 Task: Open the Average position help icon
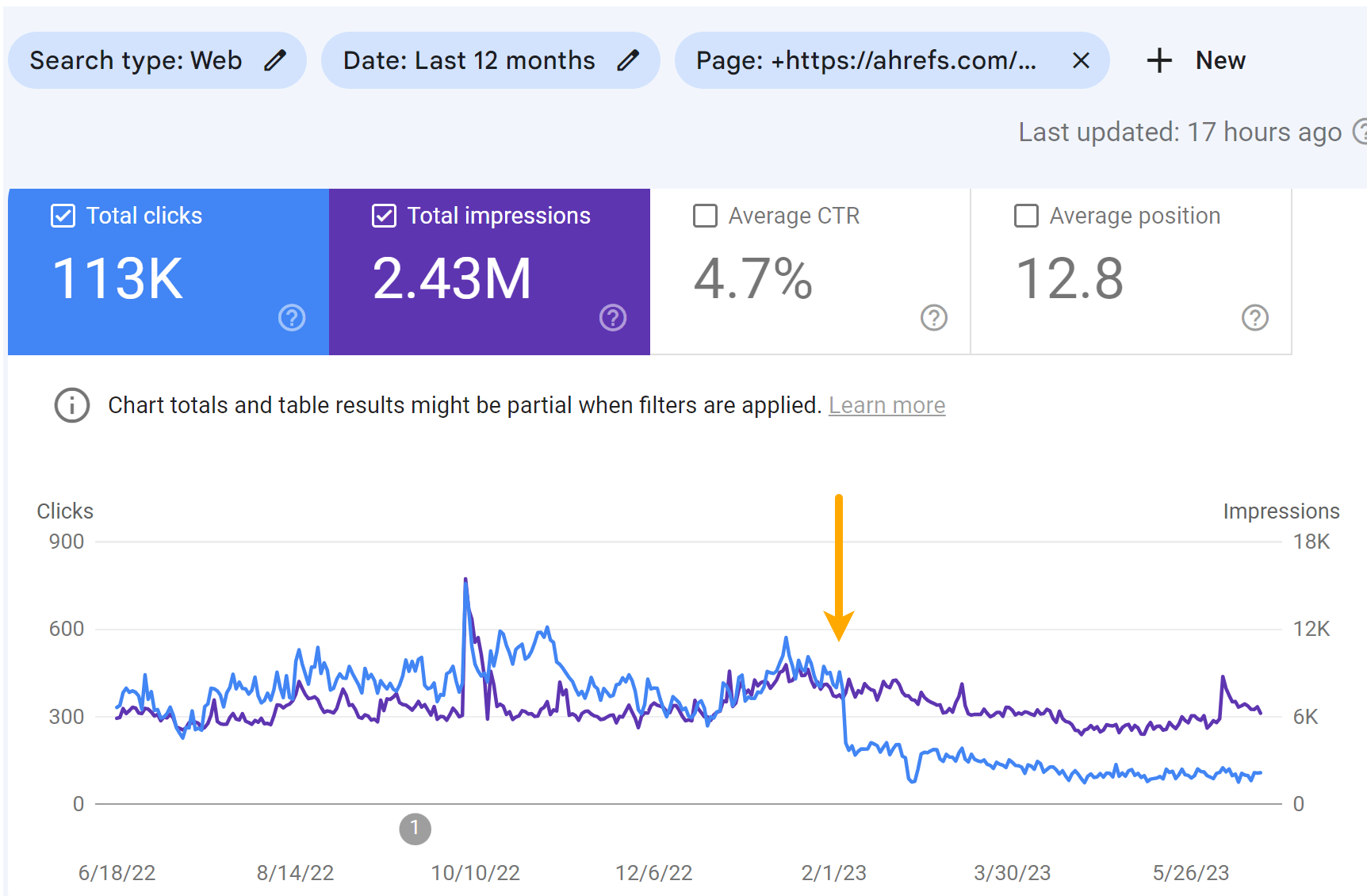[x=1255, y=318]
